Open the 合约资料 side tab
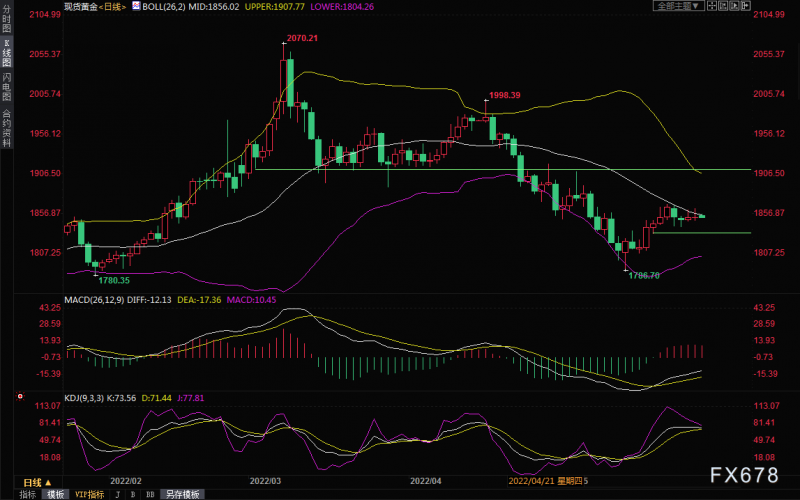Image resolution: width=800 pixels, height=500 pixels. (x=7, y=128)
